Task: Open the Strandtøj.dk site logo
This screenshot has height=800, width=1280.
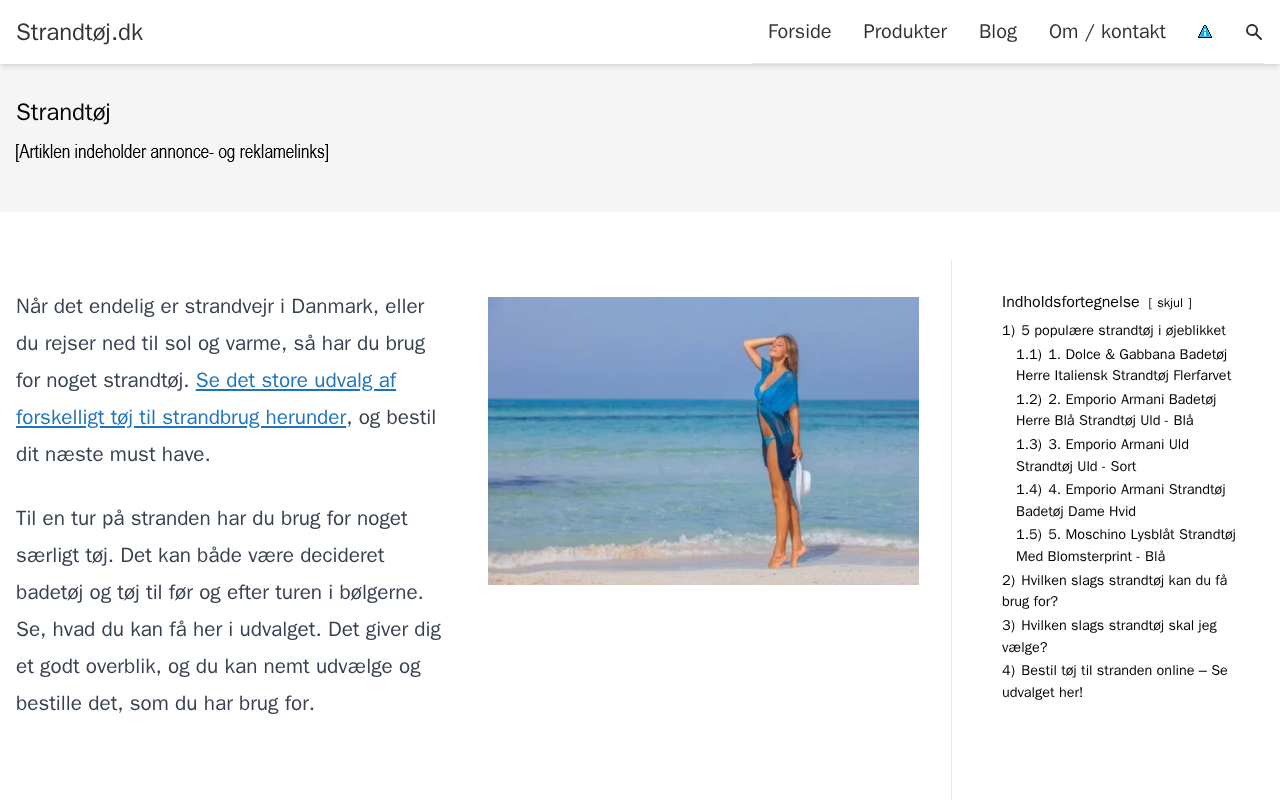Action: pyautogui.click(x=79, y=32)
